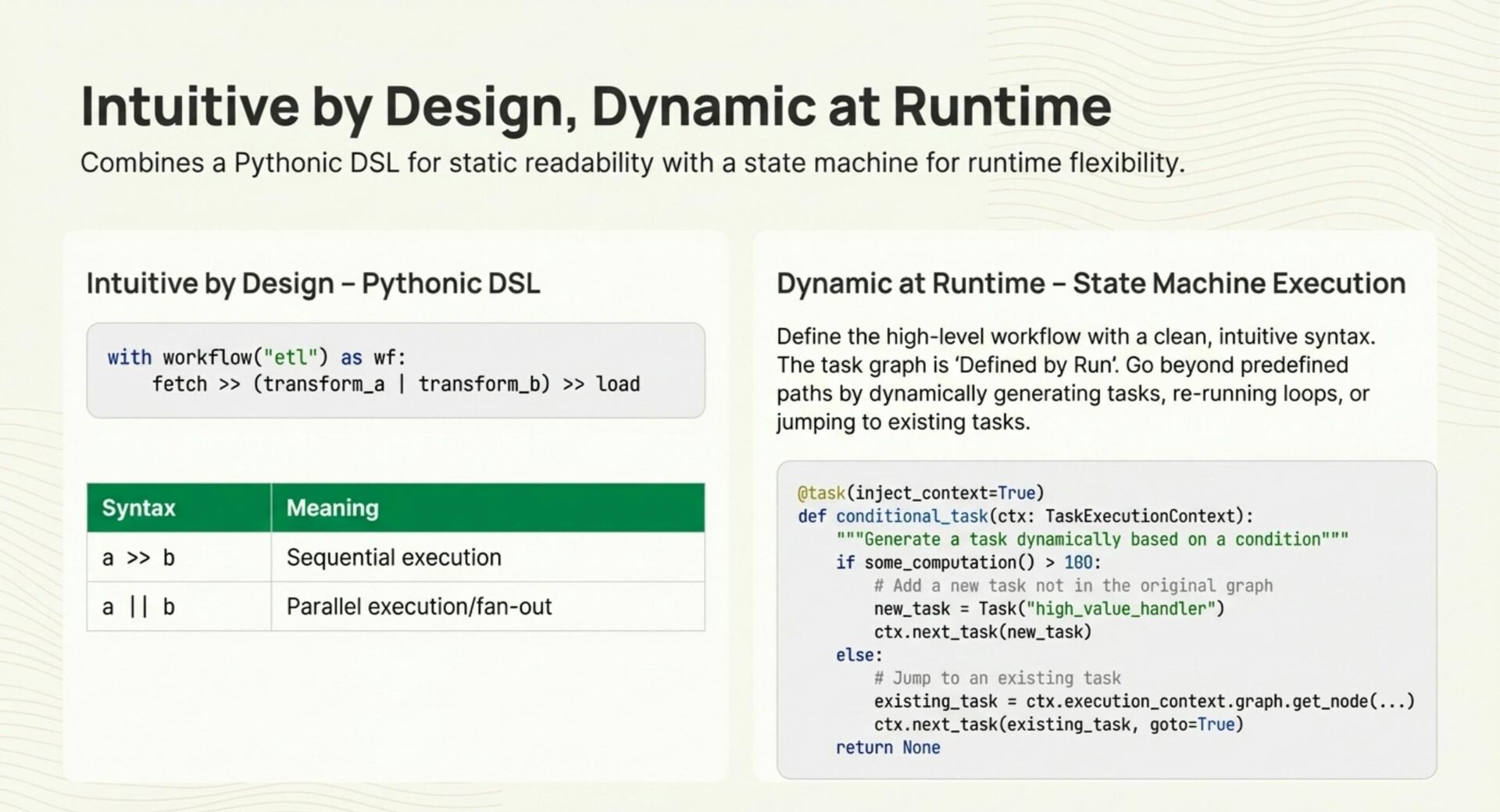Click the 'new_task = Task("high_value_handler")' line
The height and width of the screenshot is (812, 1500).
1048,609
